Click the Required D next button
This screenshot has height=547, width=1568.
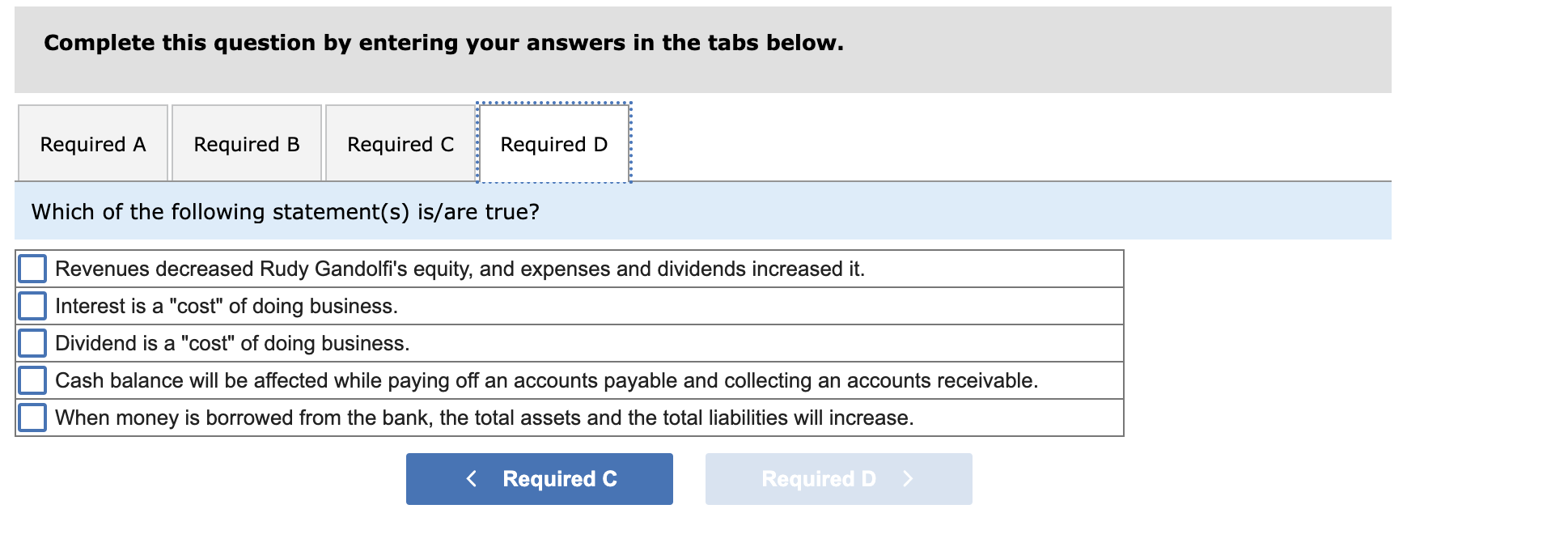(837, 478)
